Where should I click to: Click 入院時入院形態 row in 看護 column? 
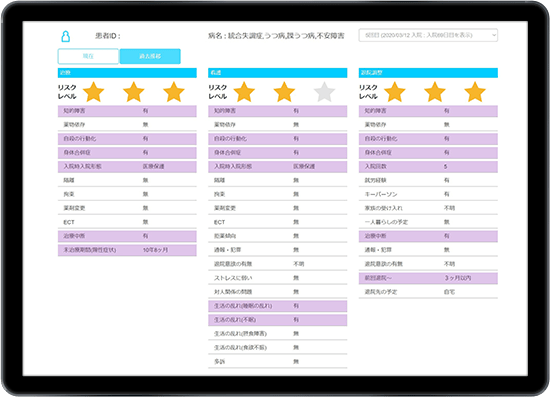277,166
